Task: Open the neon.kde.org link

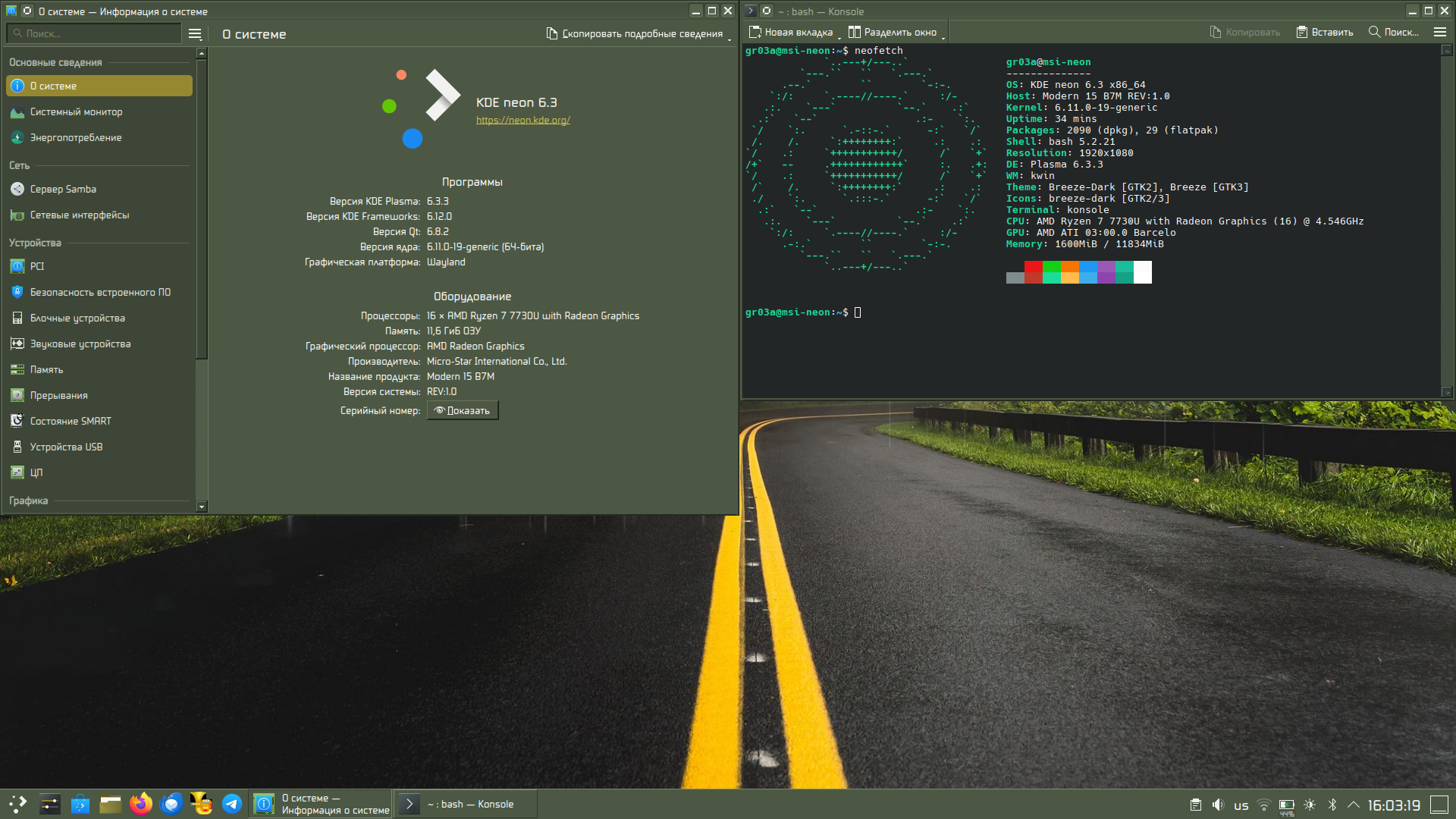Action: 523,121
